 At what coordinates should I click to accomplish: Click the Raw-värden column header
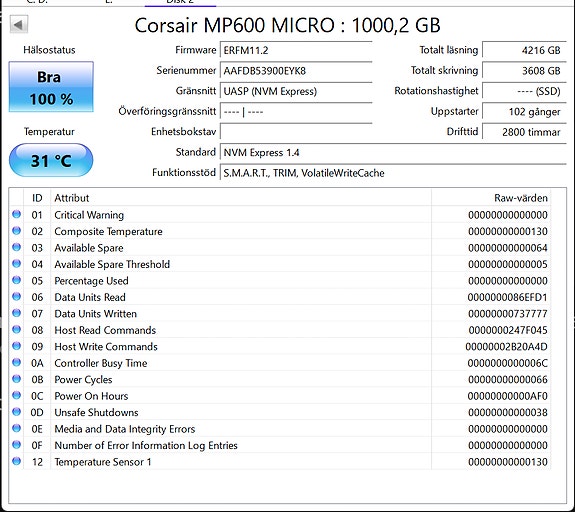click(491, 198)
